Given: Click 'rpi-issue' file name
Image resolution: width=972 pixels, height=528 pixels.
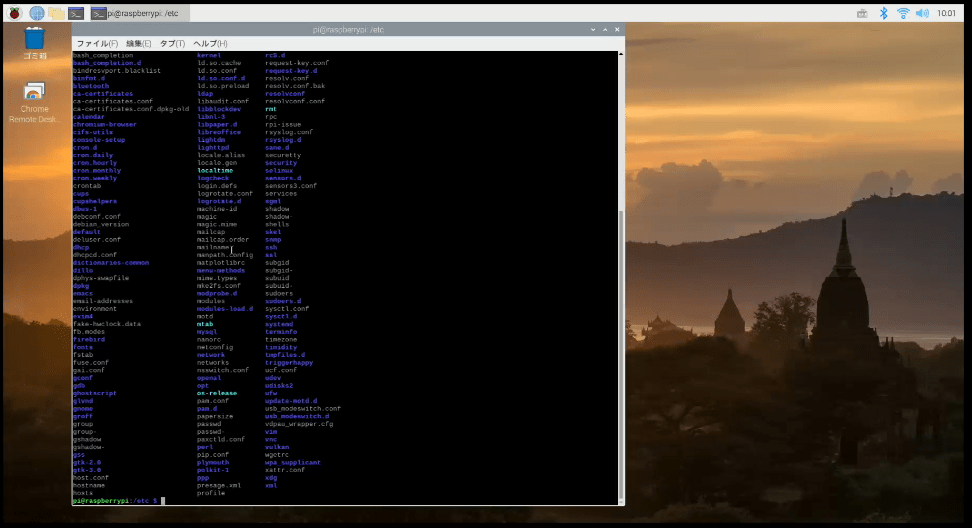Looking at the screenshot, I should tap(283, 125).
